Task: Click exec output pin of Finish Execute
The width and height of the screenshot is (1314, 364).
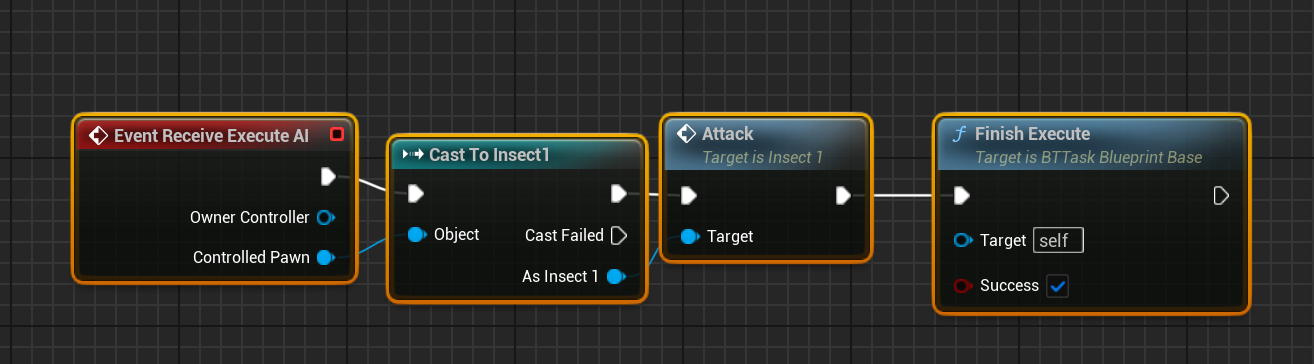Action: [x=1221, y=195]
